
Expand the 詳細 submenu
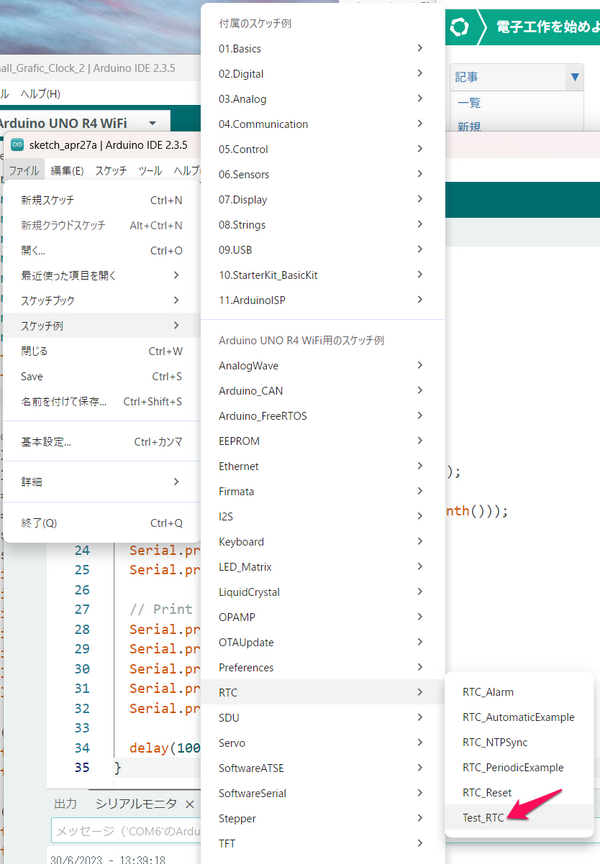(x=101, y=482)
